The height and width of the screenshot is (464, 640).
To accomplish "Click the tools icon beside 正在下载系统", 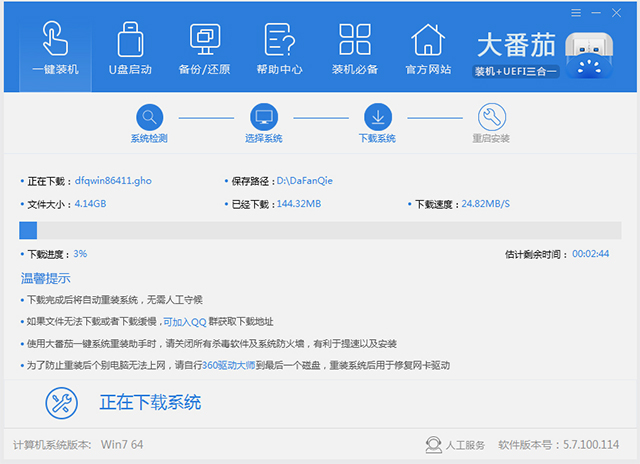I will coord(61,402).
